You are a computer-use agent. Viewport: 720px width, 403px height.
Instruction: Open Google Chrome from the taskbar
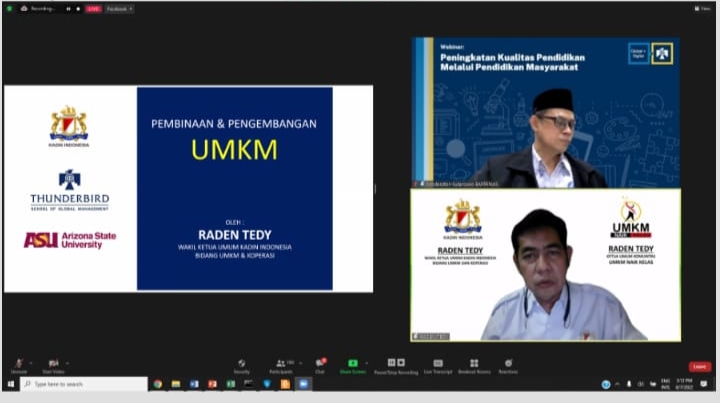(x=158, y=384)
